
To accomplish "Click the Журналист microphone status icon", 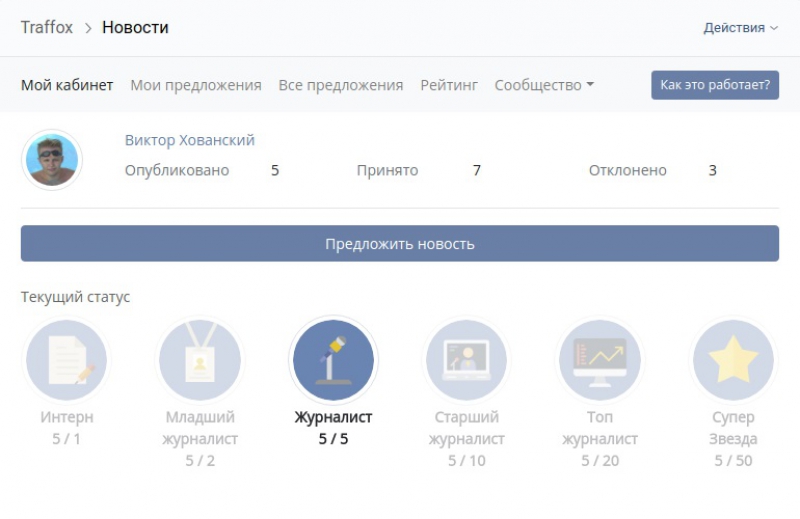I will 333,360.
